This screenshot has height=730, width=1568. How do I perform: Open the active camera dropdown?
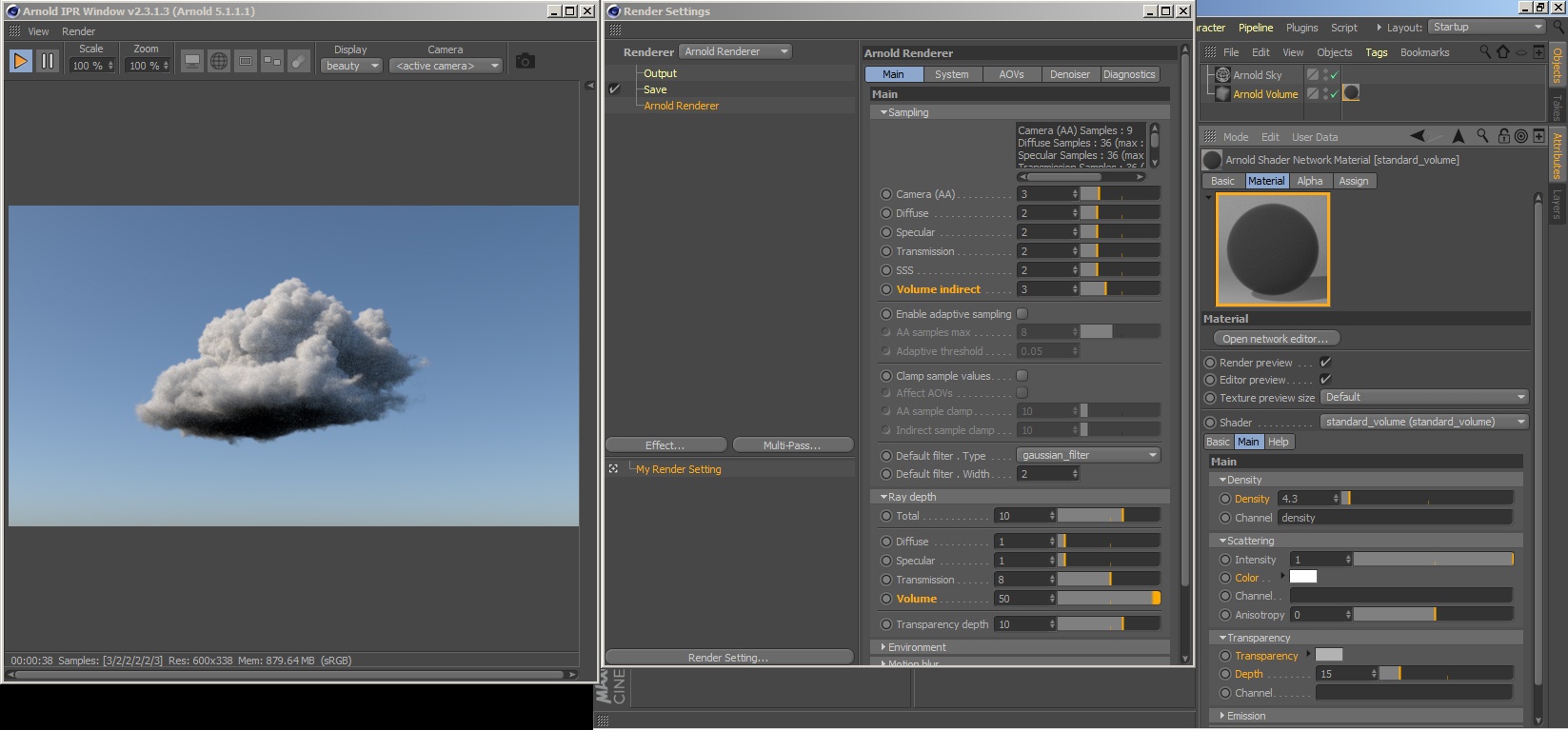[x=446, y=66]
